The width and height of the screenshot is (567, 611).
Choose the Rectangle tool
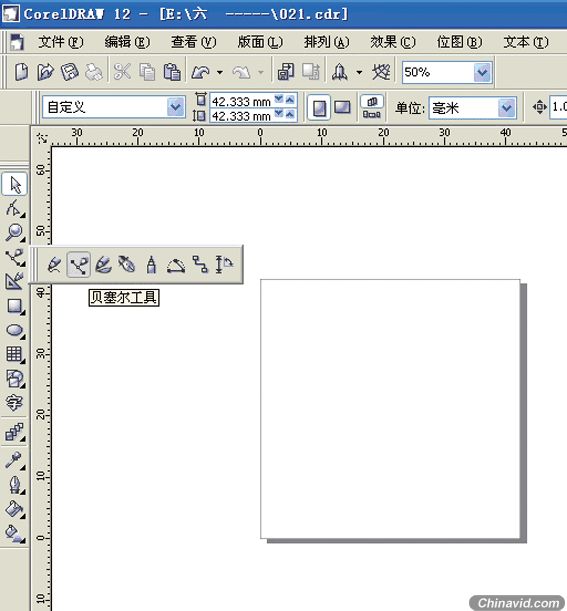tap(15, 306)
